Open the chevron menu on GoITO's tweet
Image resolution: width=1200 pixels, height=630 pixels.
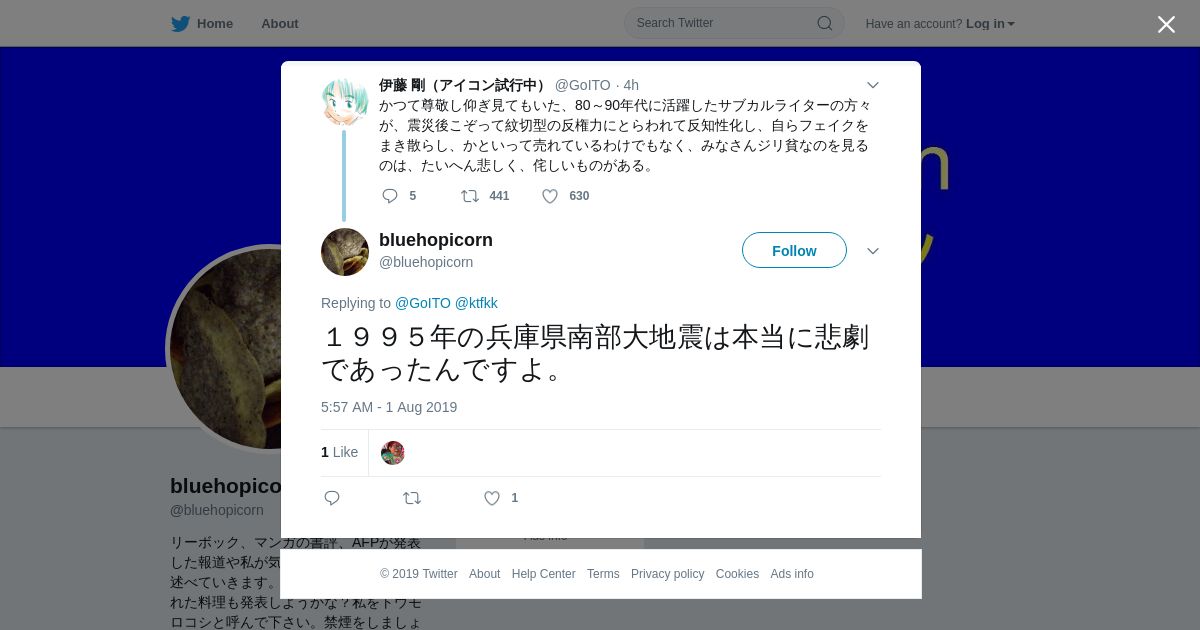(x=872, y=85)
